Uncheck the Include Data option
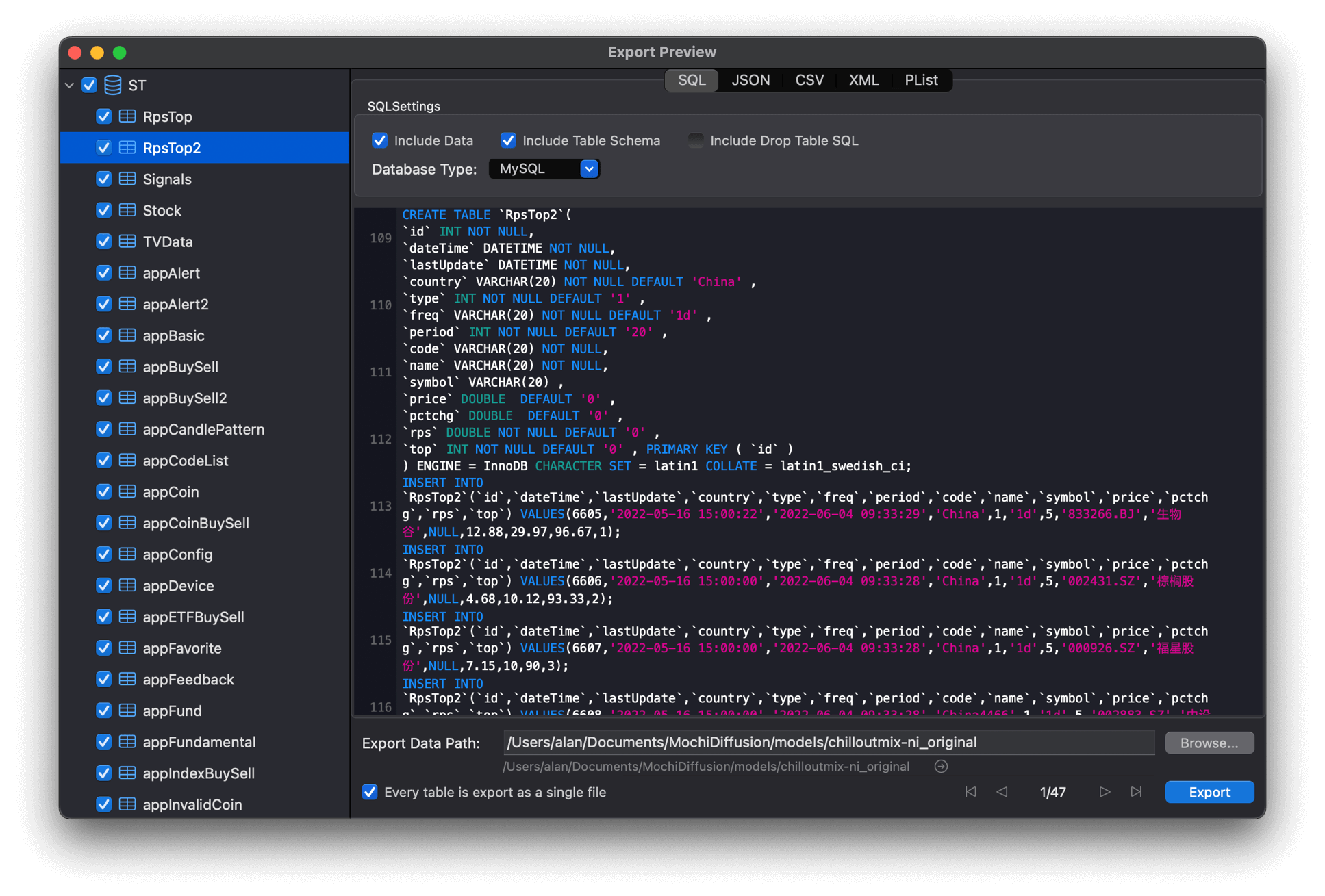Screen dimensions: 1325x896 380,140
